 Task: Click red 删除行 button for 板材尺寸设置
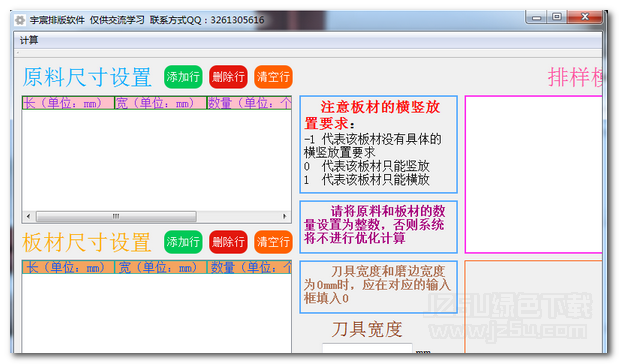[228, 242]
